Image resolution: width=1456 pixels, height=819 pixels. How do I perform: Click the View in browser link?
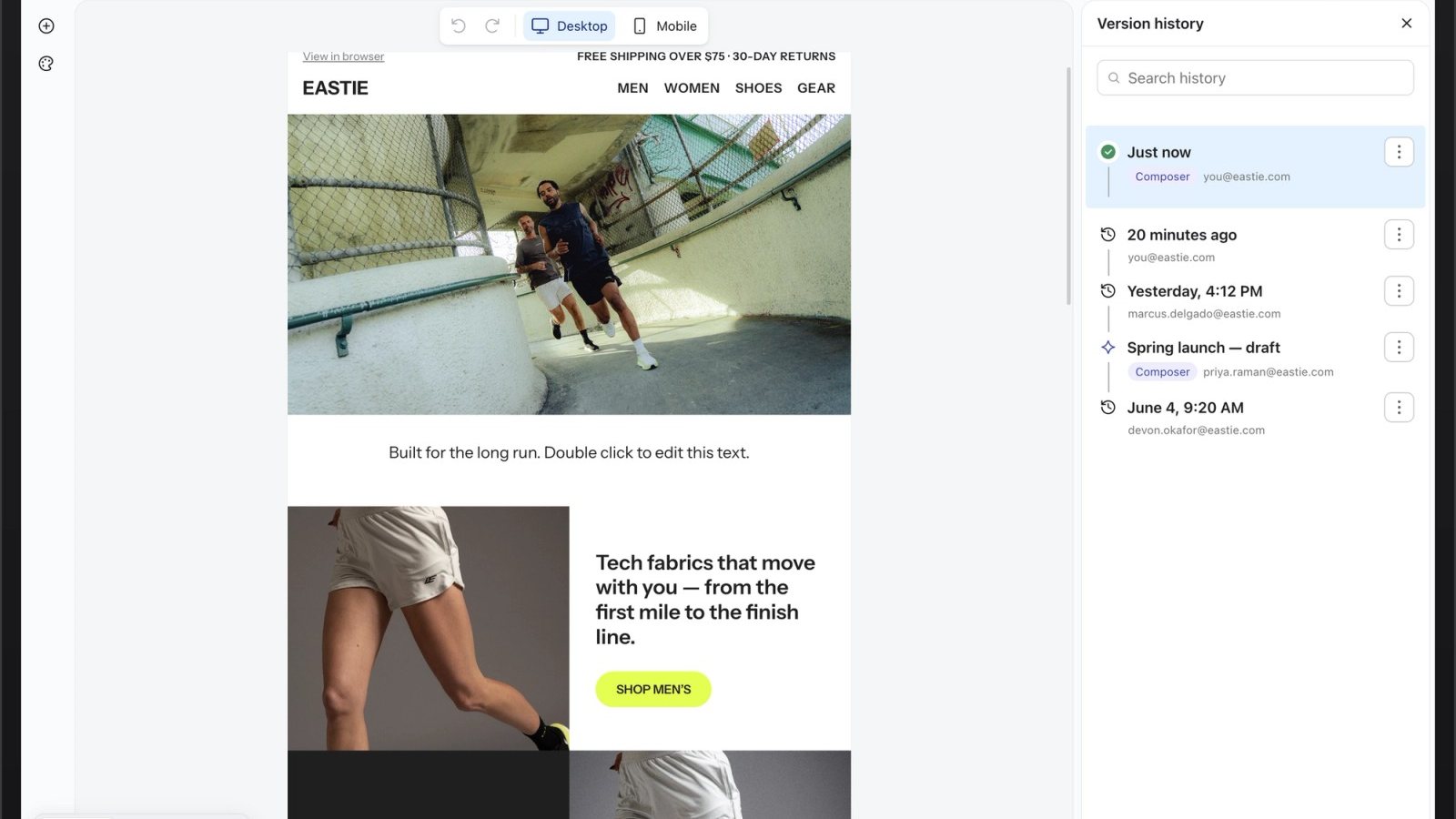343,56
